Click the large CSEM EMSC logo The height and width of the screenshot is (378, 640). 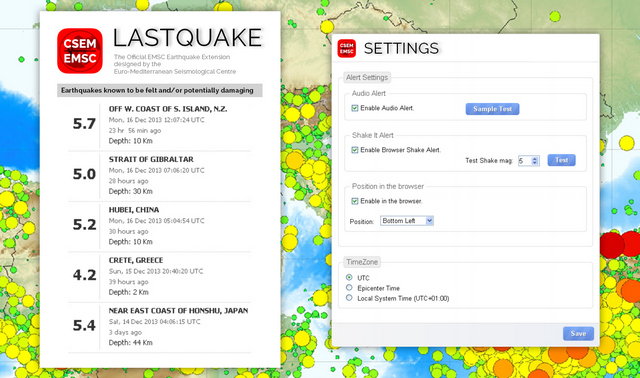[80, 51]
